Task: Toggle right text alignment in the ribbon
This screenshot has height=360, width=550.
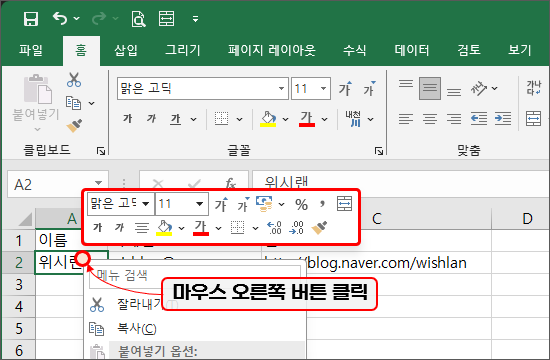Action: (x=454, y=119)
